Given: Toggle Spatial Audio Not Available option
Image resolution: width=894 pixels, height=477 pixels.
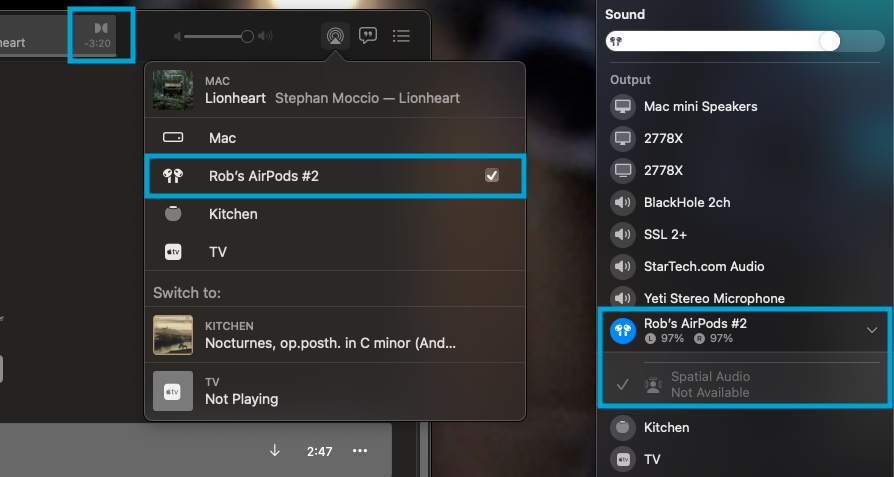Looking at the screenshot, I should pyautogui.click(x=745, y=384).
